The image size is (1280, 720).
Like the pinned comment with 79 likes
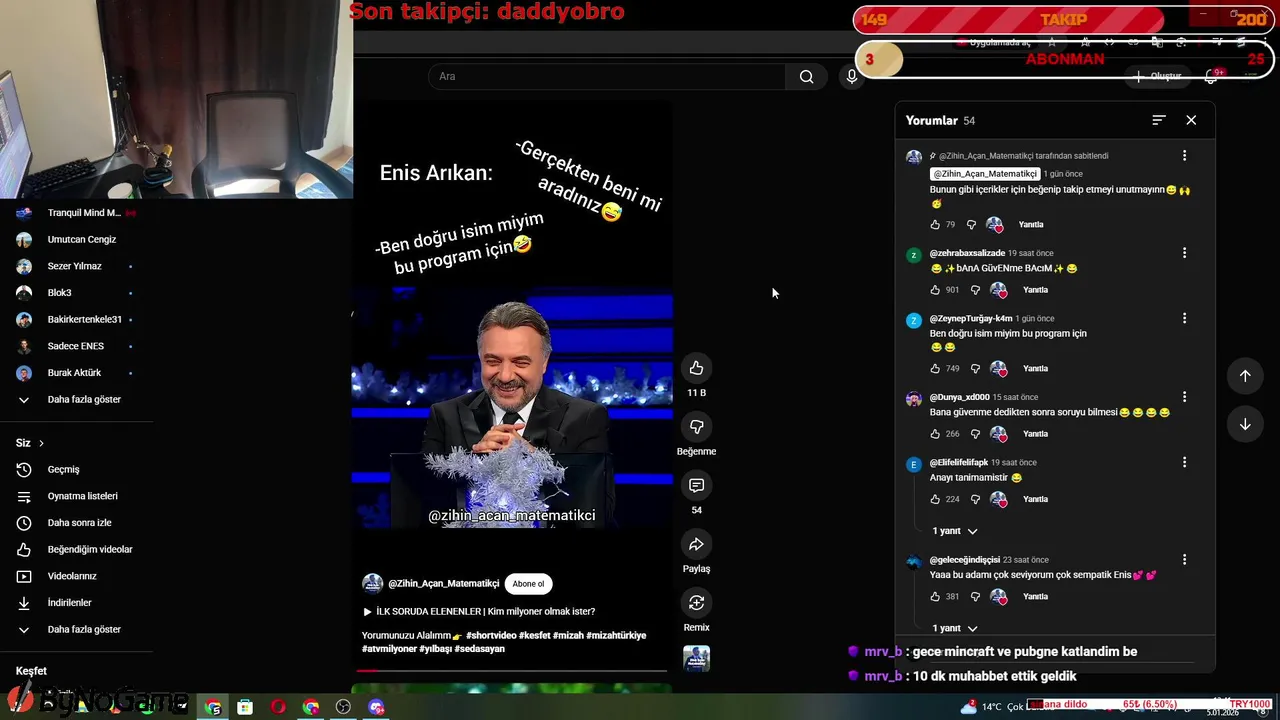click(x=935, y=225)
